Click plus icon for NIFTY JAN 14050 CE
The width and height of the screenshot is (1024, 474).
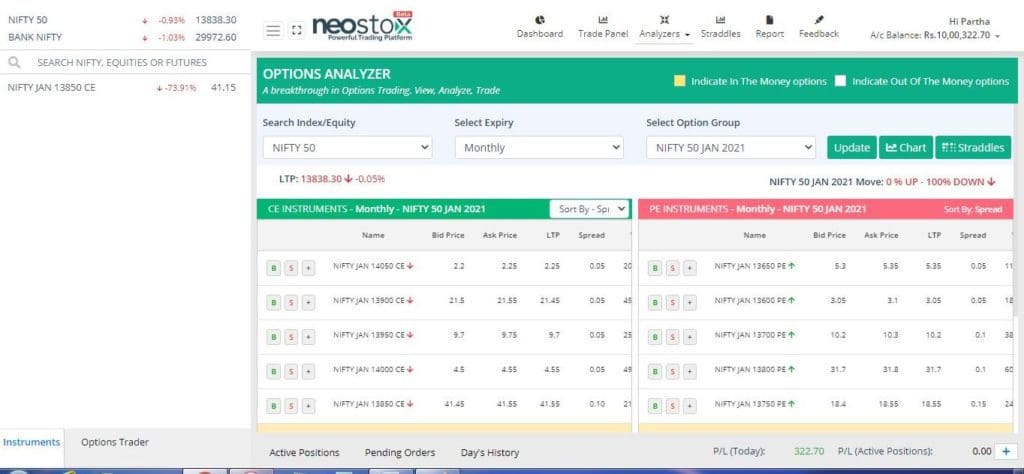pos(308,268)
